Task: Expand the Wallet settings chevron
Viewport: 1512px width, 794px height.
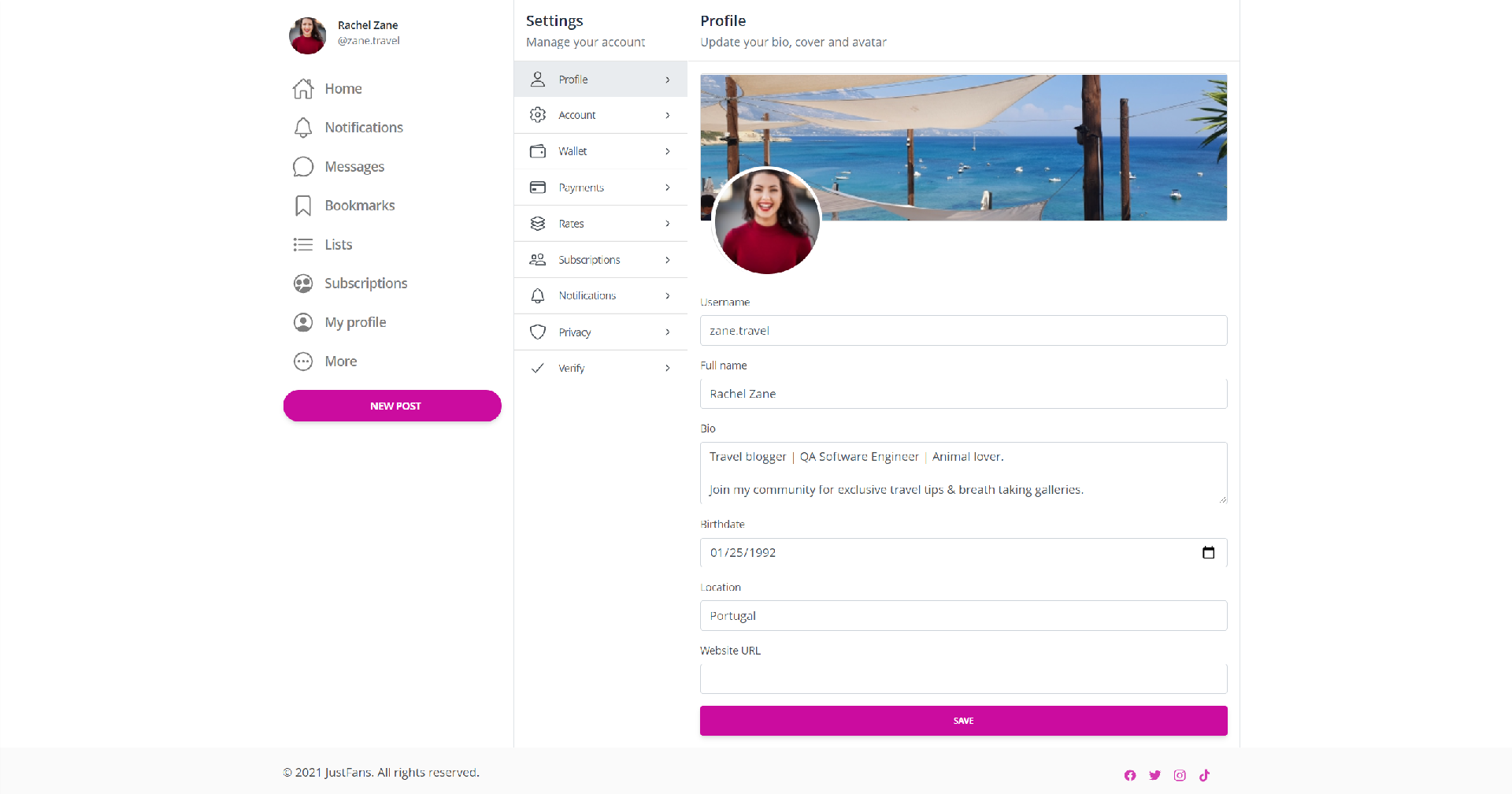Action: tap(667, 151)
